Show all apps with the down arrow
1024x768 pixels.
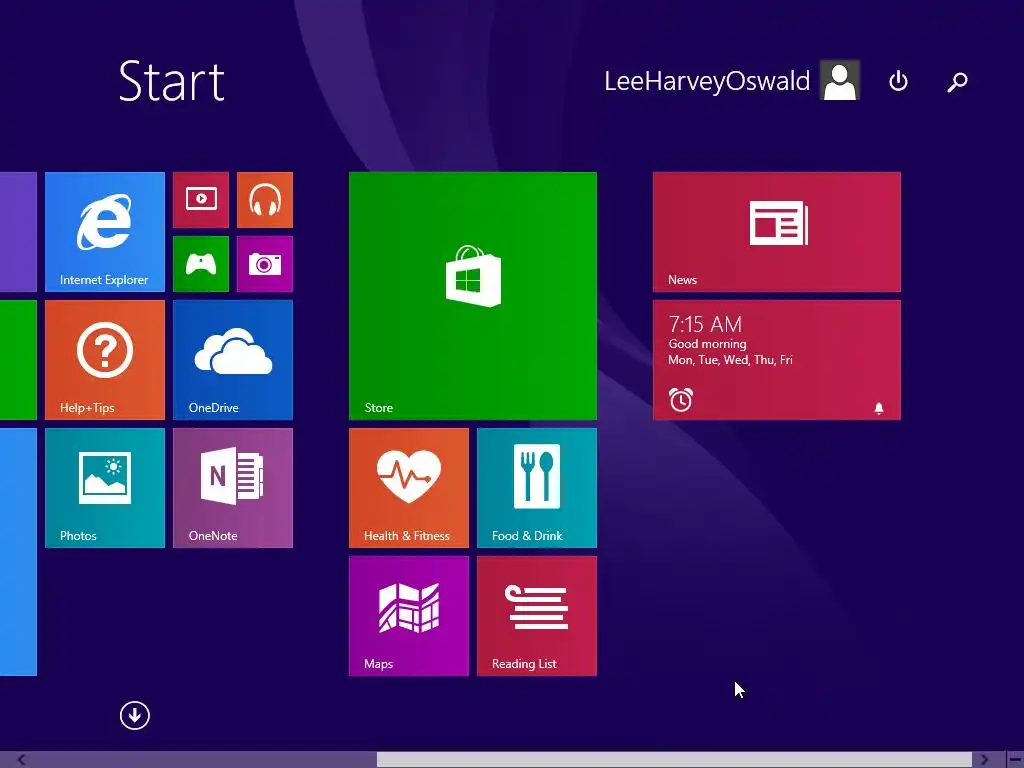(135, 715)
